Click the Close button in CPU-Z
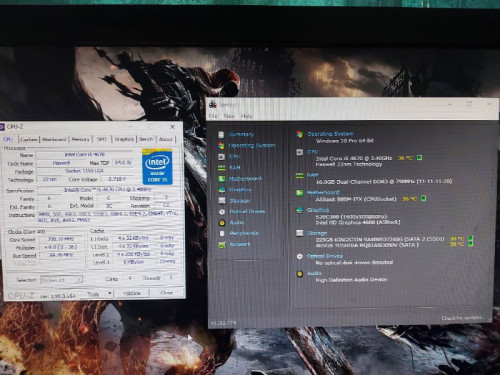This screenshot has width=500, height=375. tap(166, 293)
